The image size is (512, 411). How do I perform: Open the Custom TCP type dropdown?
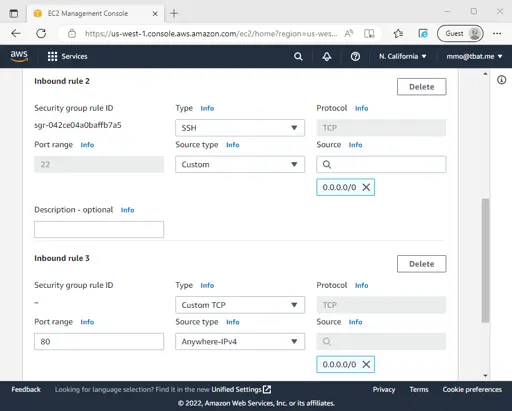pos(240,305)
